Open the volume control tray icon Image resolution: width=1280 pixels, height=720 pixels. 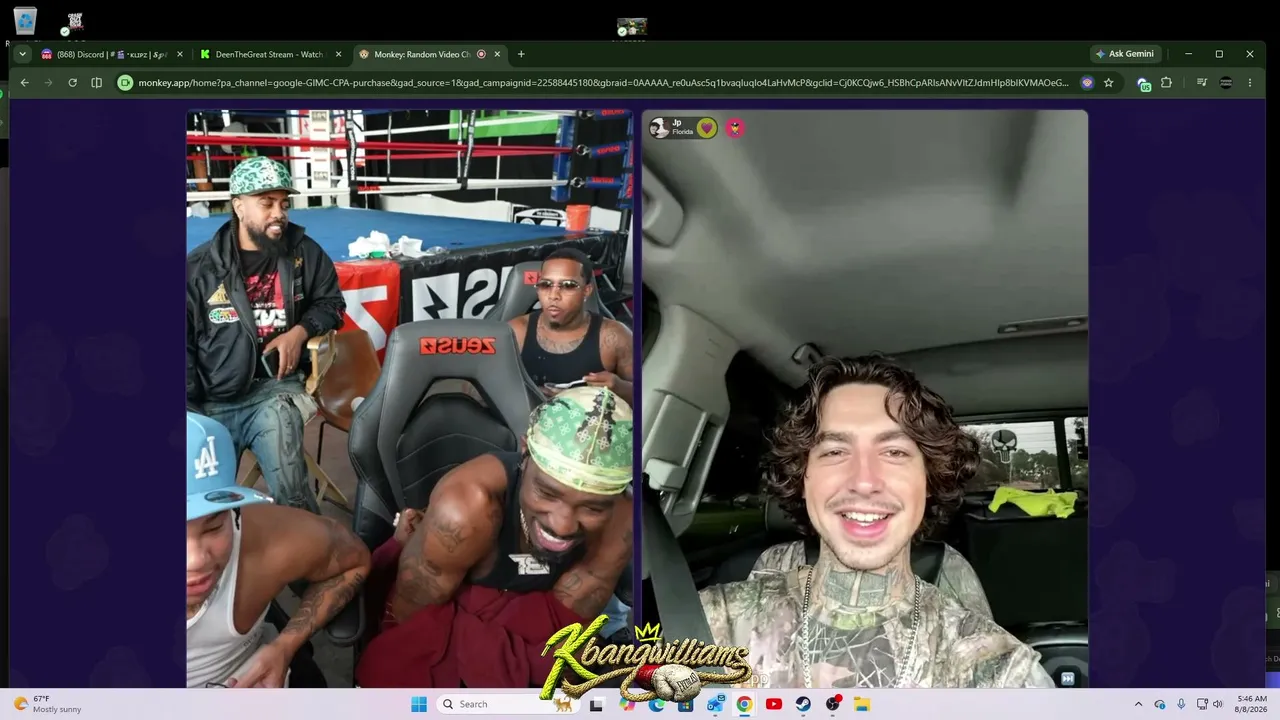click(x=1218, y=704)
